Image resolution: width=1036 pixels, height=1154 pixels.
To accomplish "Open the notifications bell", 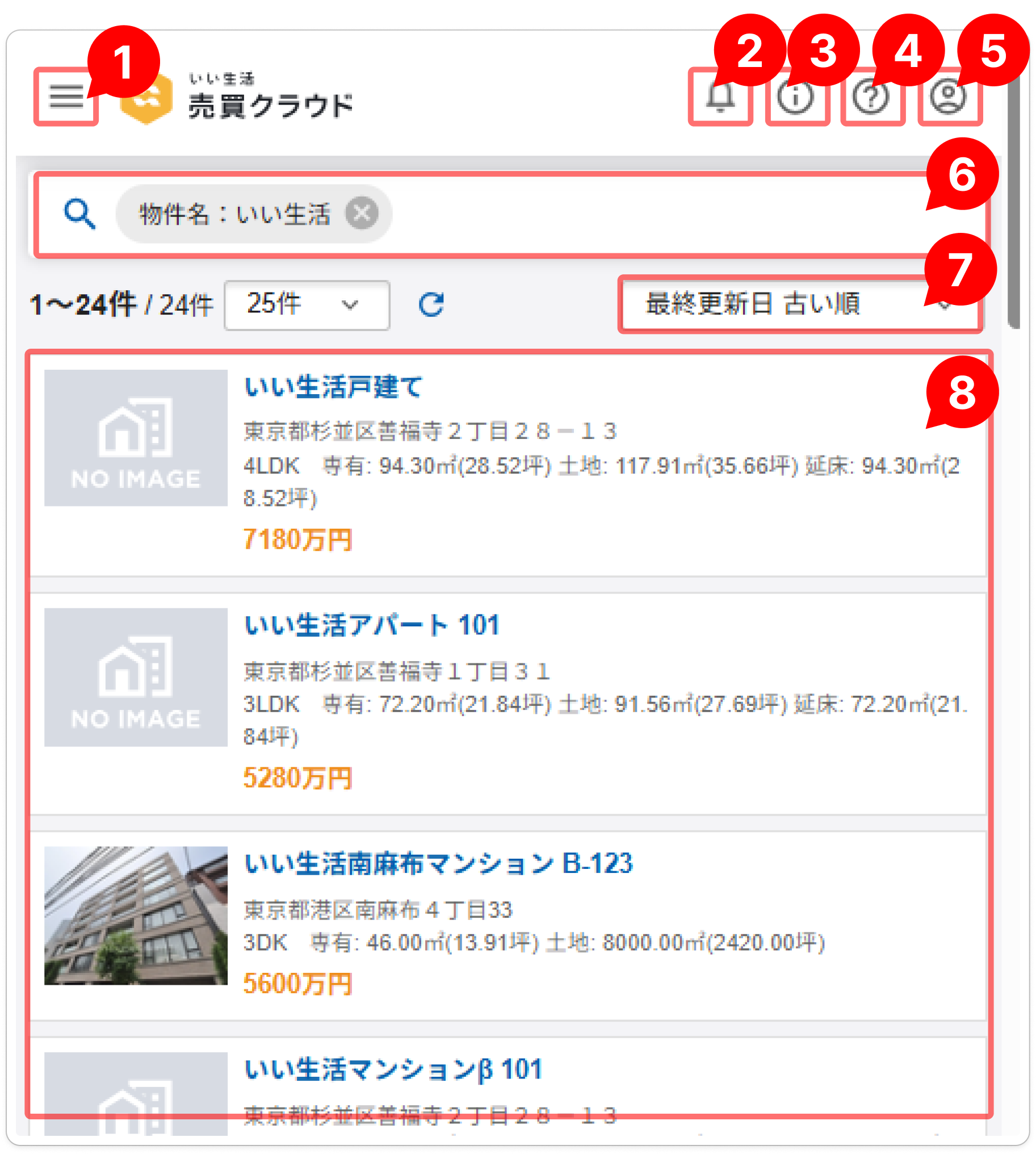I will (x=720, y=97).
